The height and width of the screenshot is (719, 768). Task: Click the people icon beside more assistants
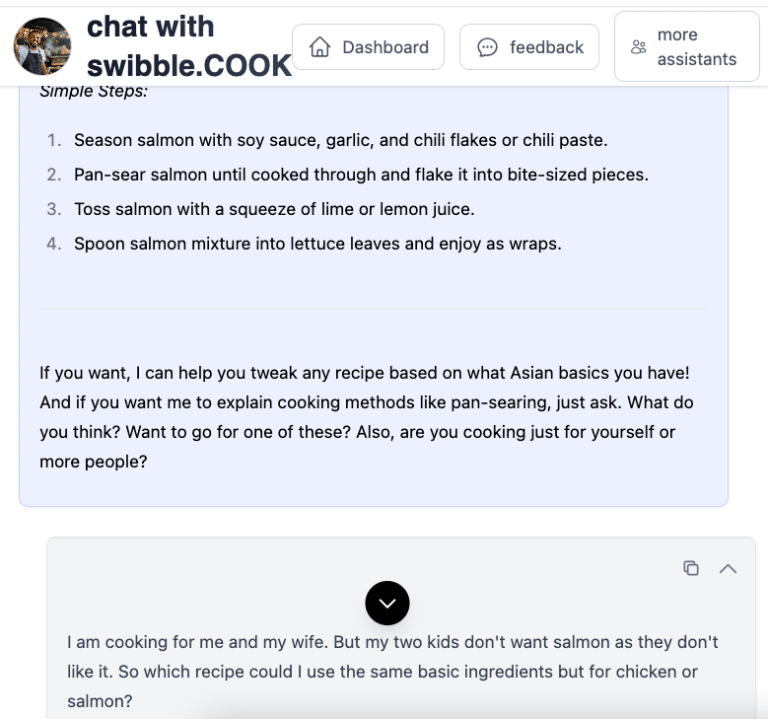[x=639, y=47]
